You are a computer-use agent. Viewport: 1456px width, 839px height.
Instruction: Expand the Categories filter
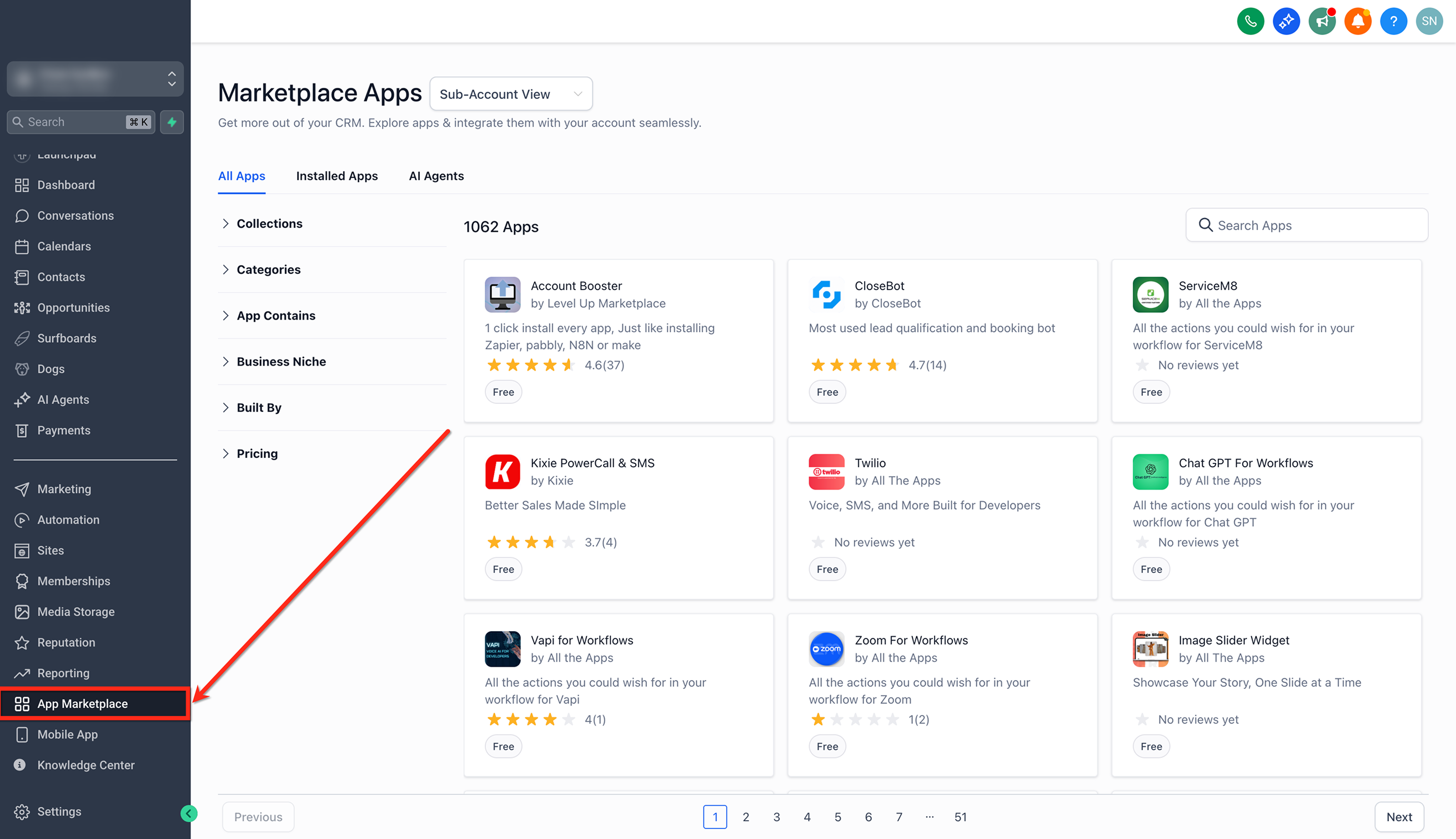point(268,269)
